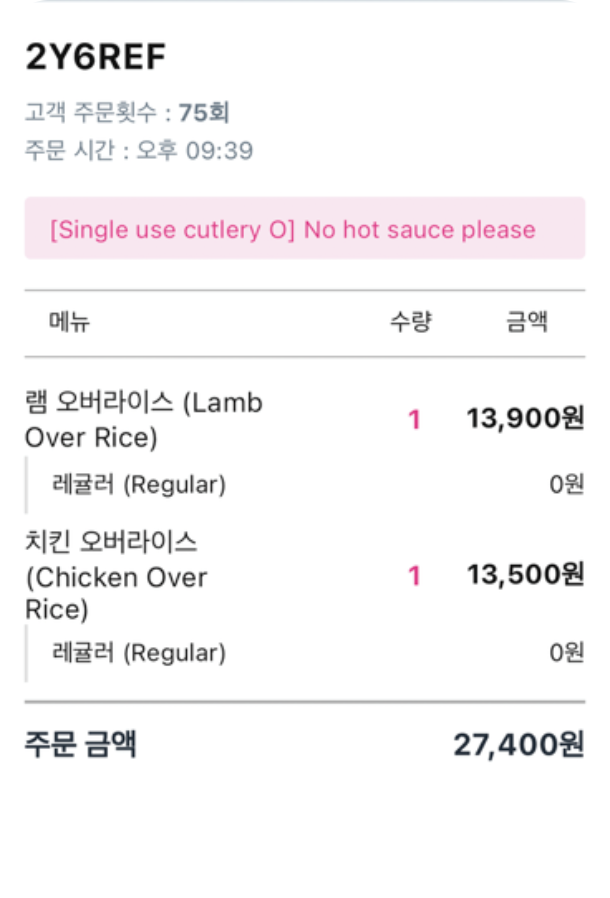Click 0원 for the chicken Regular option
The width and height of the screenshot is (610, 898).
click(x=566, y=653)
